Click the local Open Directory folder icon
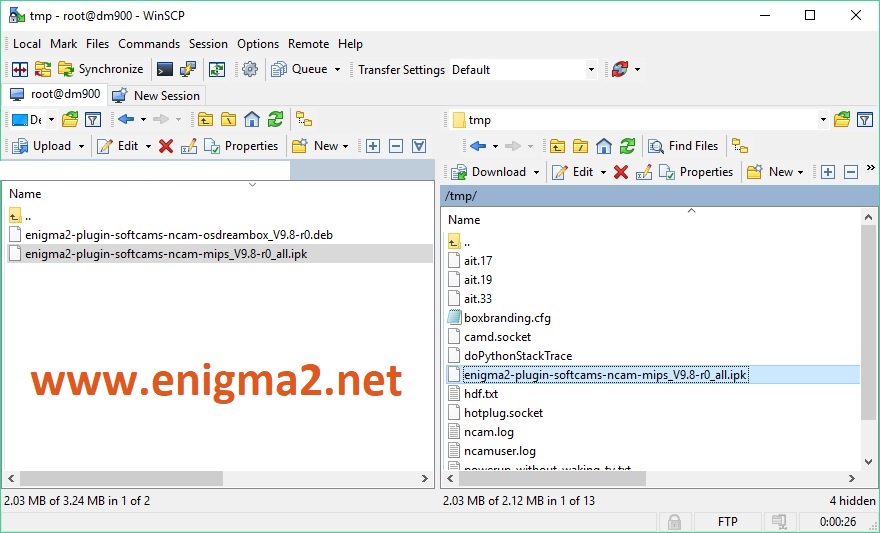Screen dimensions: 880x533 coord(70,120)
